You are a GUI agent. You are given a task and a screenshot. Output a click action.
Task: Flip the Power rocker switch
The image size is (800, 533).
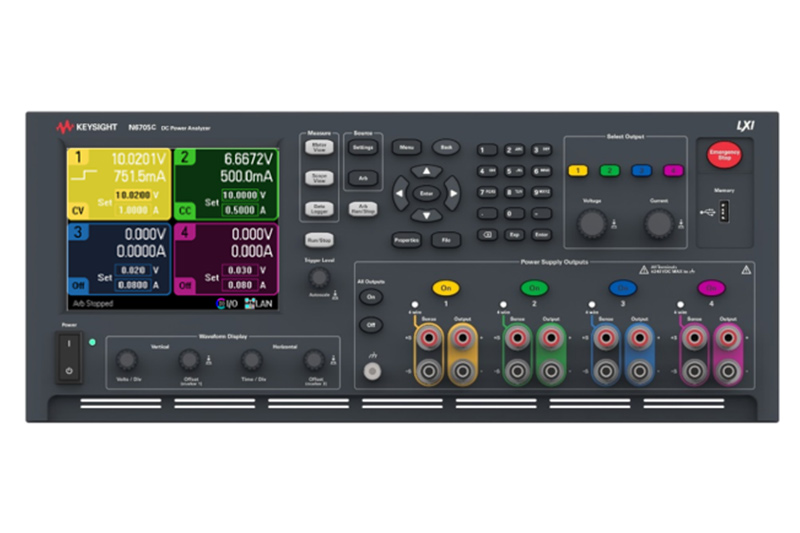pos(68,358)
